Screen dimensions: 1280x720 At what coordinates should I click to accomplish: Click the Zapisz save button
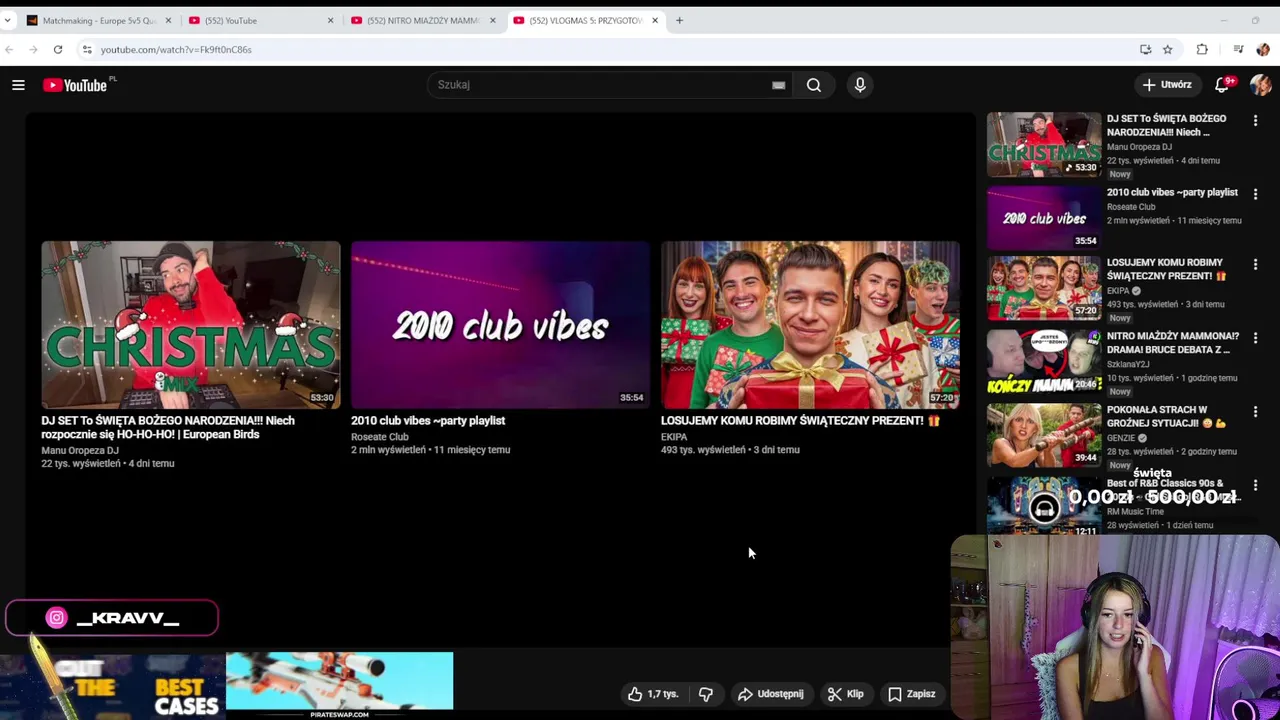[912, 694]
